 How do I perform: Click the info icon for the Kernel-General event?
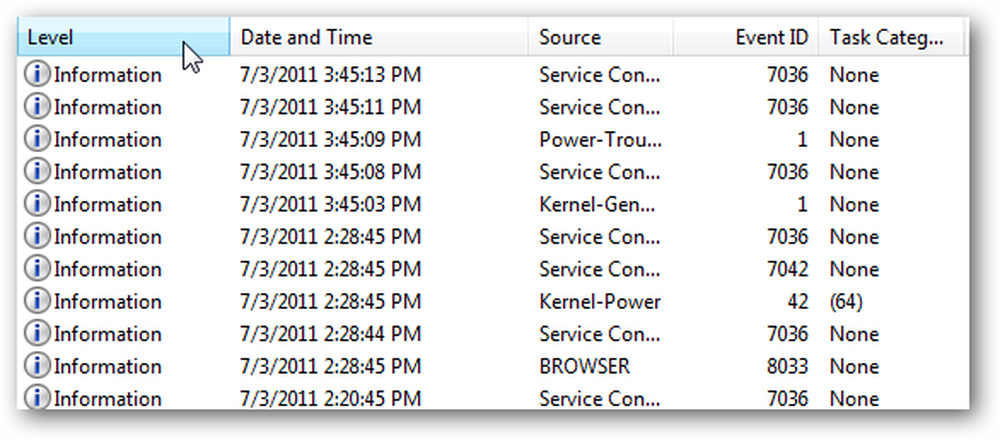[37, 204]
